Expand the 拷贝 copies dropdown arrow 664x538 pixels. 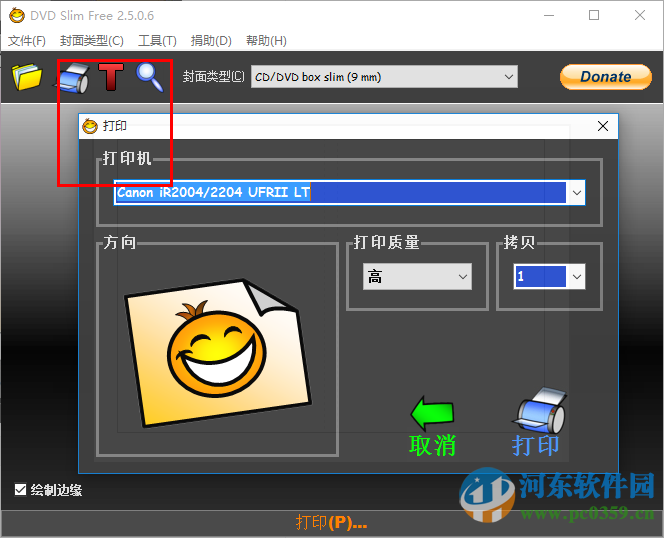[x=576, y=277]
